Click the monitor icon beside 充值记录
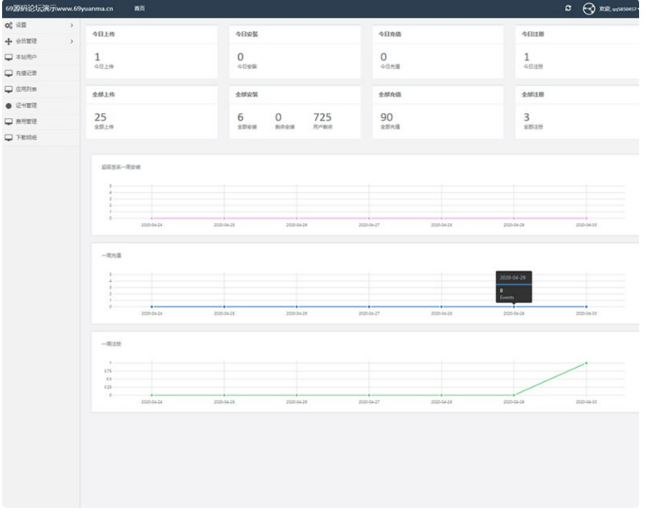 pyautogui.click(x=9, y=73)
